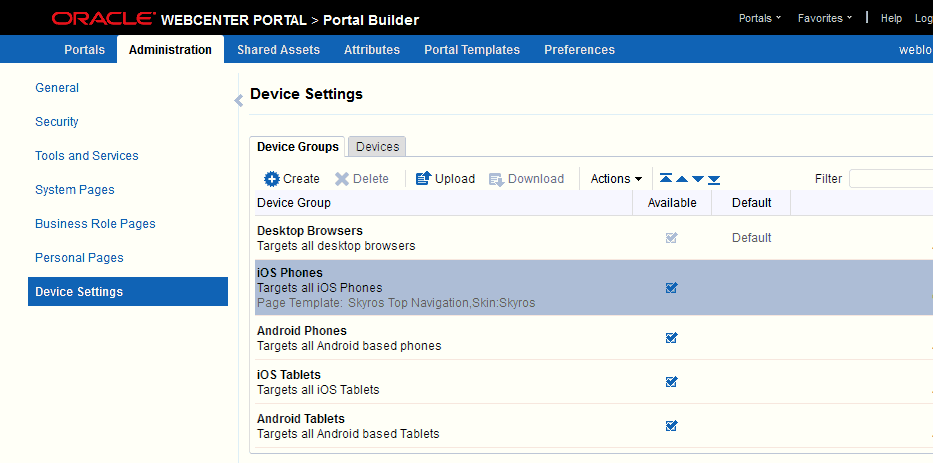Move device group down arrow icon
The image size is (933, 463).
pos(698,179)
